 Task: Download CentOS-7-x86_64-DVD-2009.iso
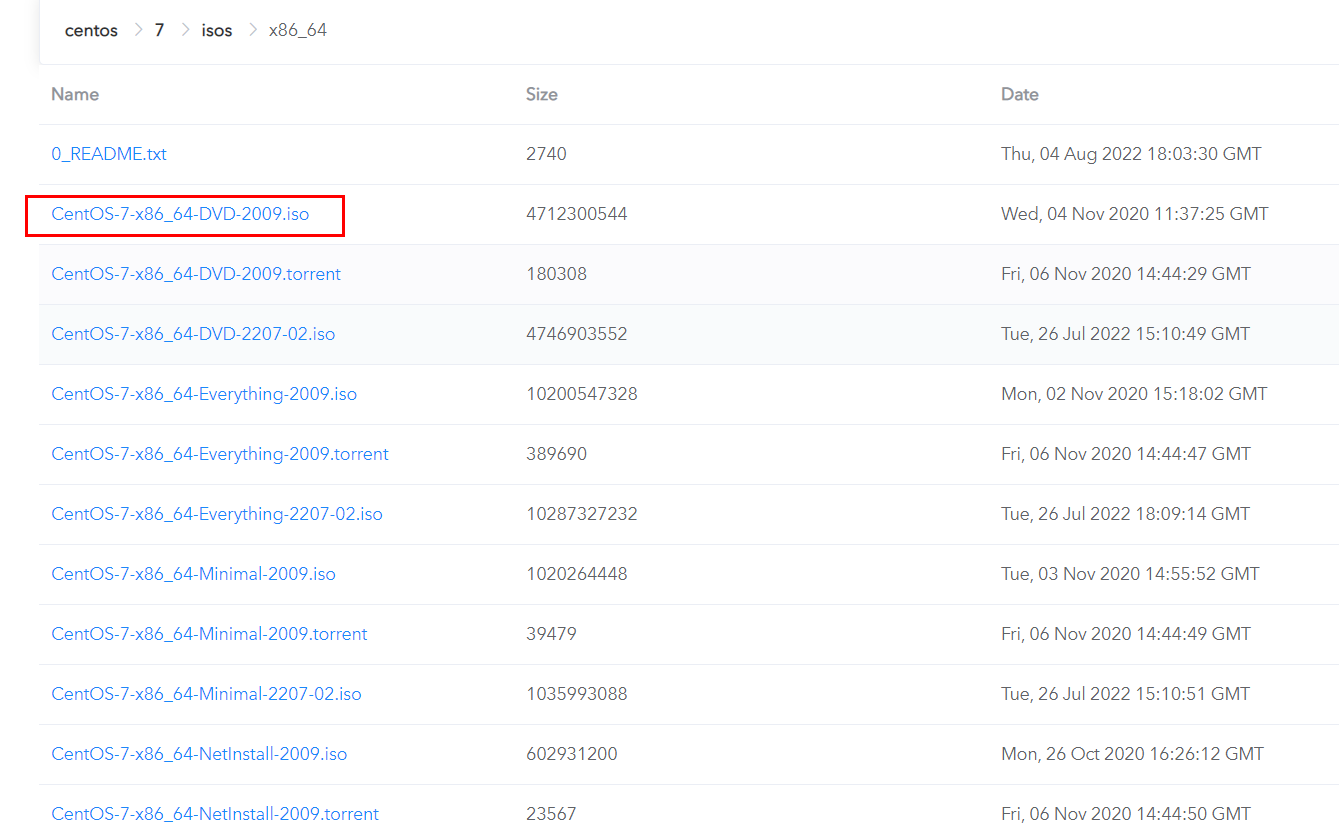pos(180,214)
